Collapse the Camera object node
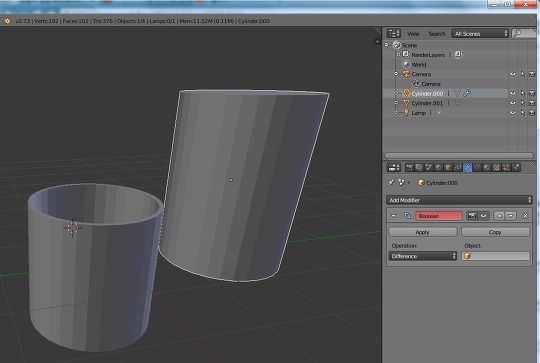Viewport: 540px width, 363px height. [x=396, y=74]
